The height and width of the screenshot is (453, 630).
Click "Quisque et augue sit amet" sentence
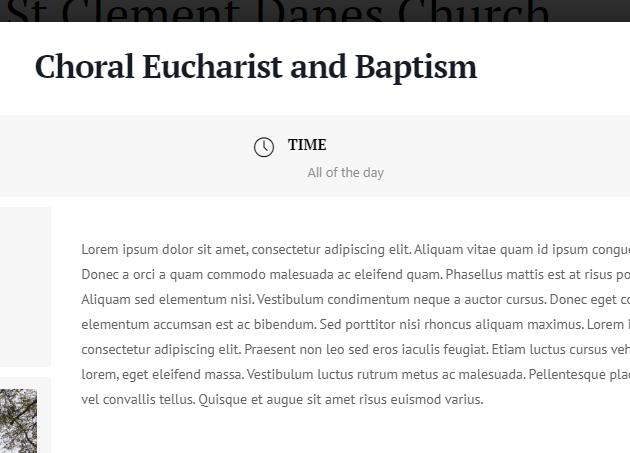pos(341,400)
